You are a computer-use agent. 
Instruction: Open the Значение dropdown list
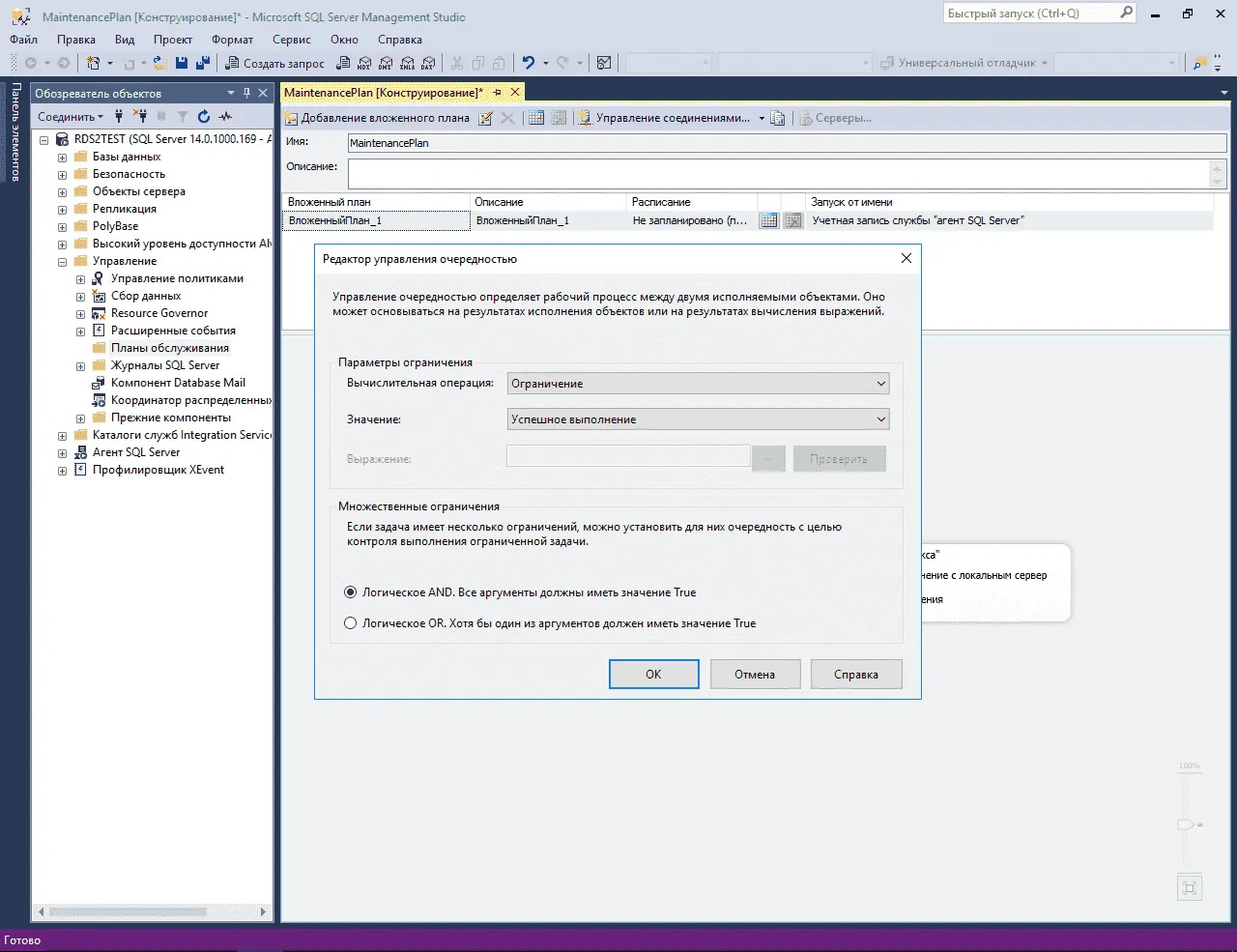(697, 419)
